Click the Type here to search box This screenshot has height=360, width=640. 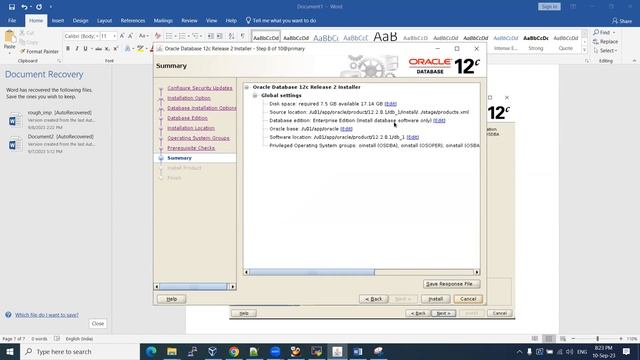(79, 351)
